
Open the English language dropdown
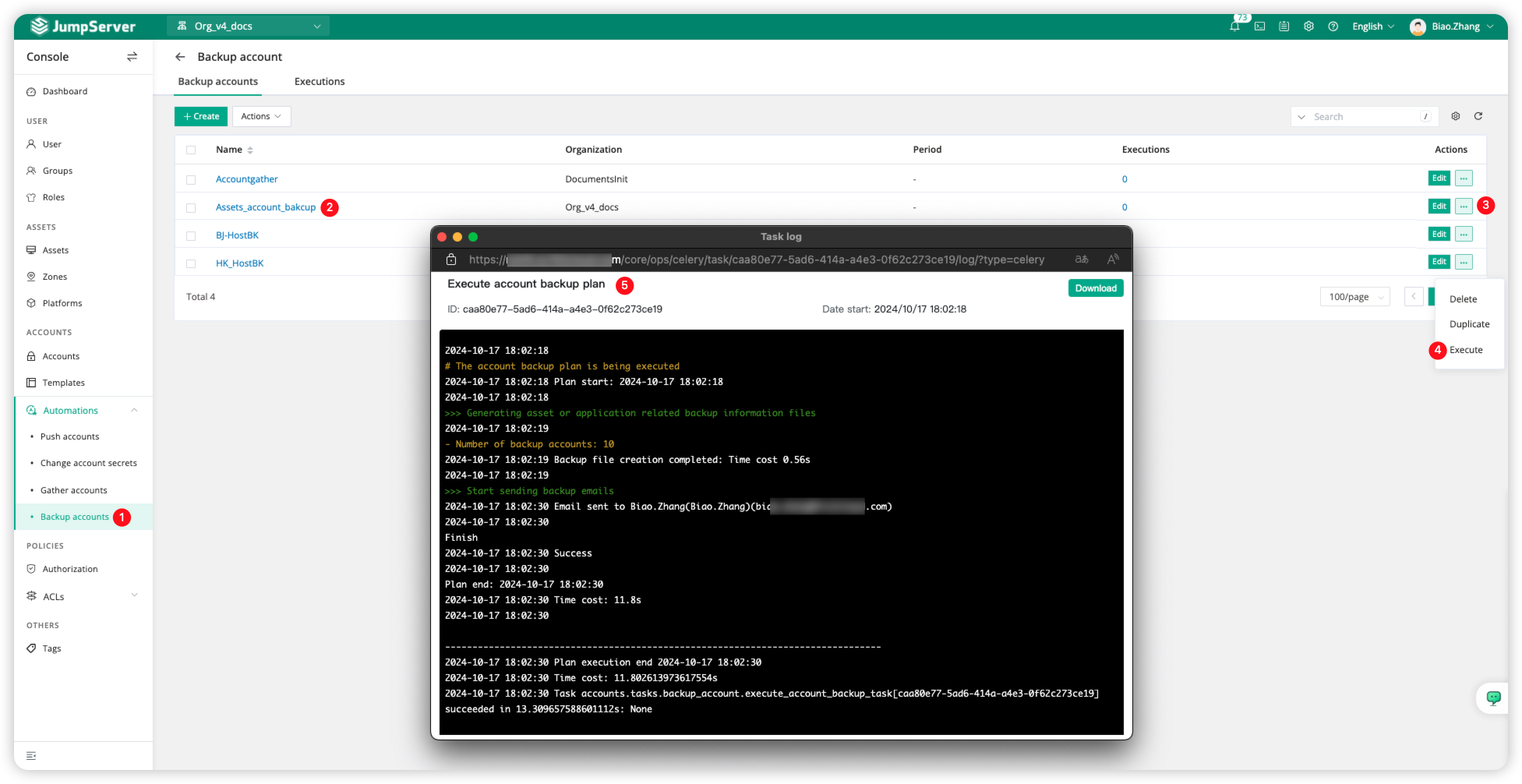pos(1373,26)
